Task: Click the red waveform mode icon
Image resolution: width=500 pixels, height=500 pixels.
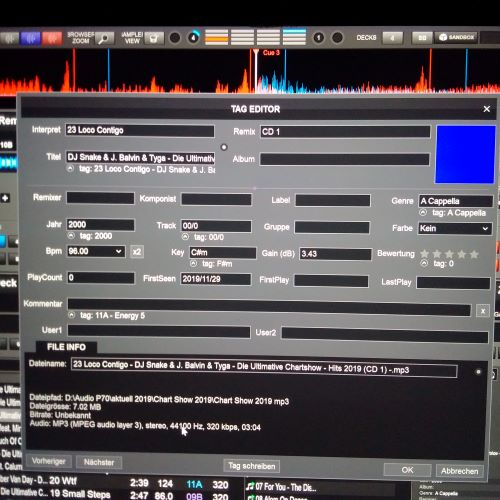Action: pos(52,38)
